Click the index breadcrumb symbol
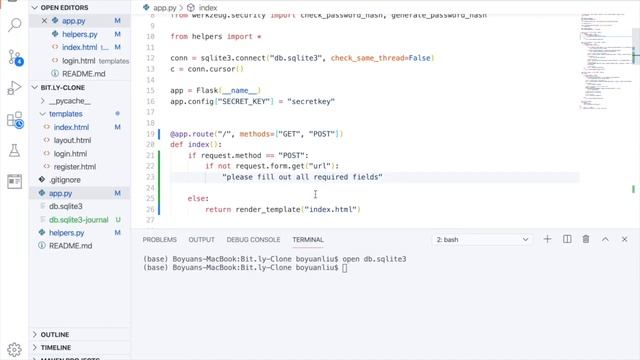The height and width of the screenshot is (360, 640). 208,8
